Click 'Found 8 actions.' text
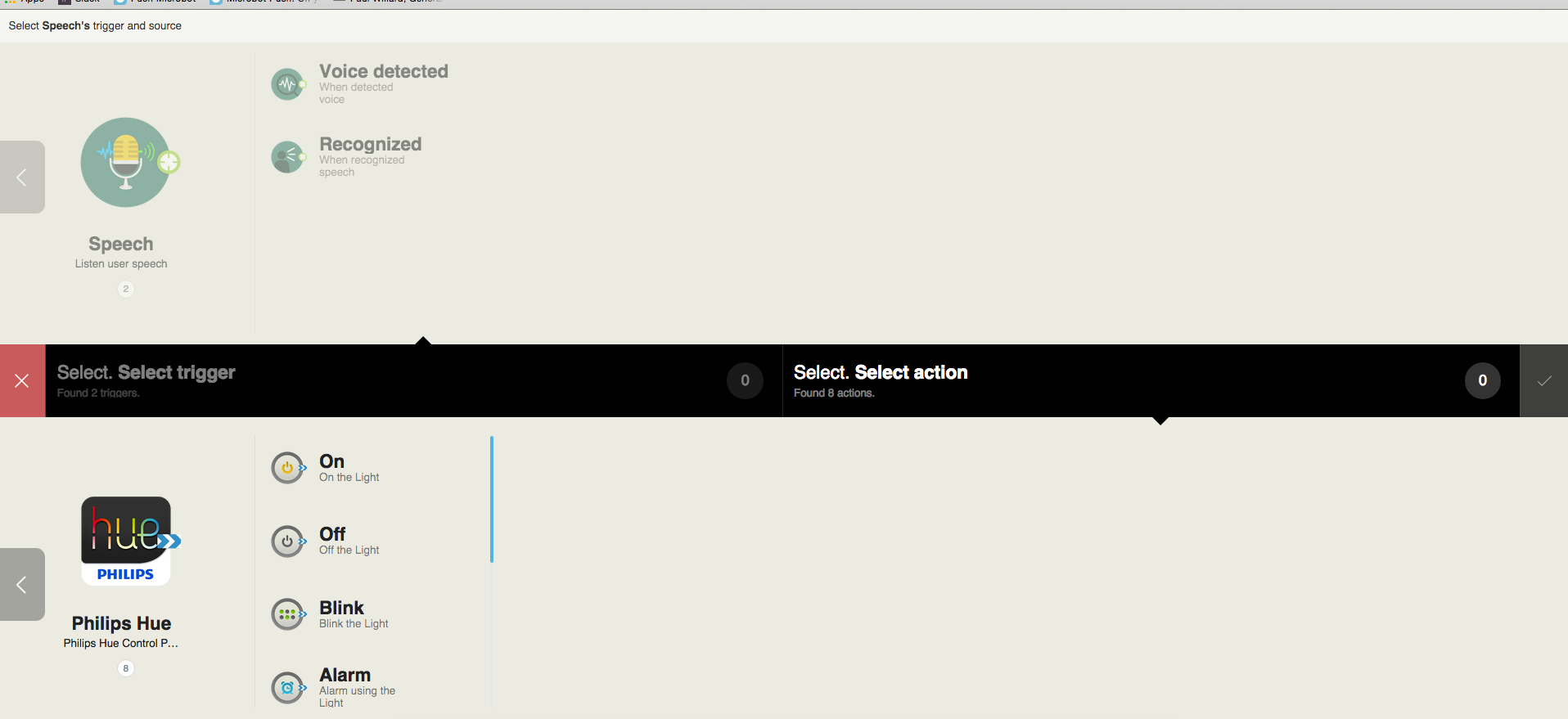 pyautogui.click(x=834, y=393)
